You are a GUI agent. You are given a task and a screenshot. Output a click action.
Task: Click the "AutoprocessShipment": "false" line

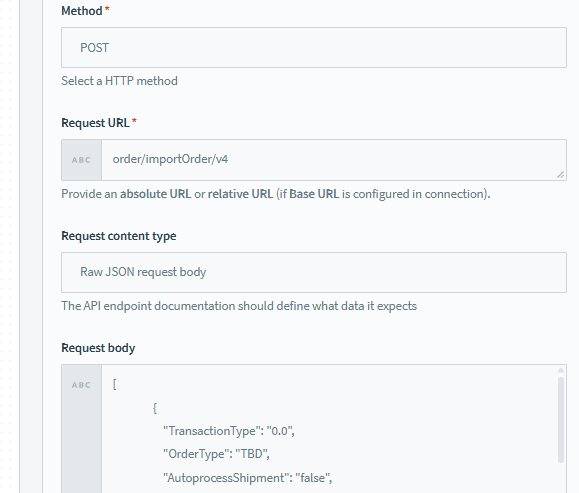tap(247, 478)
